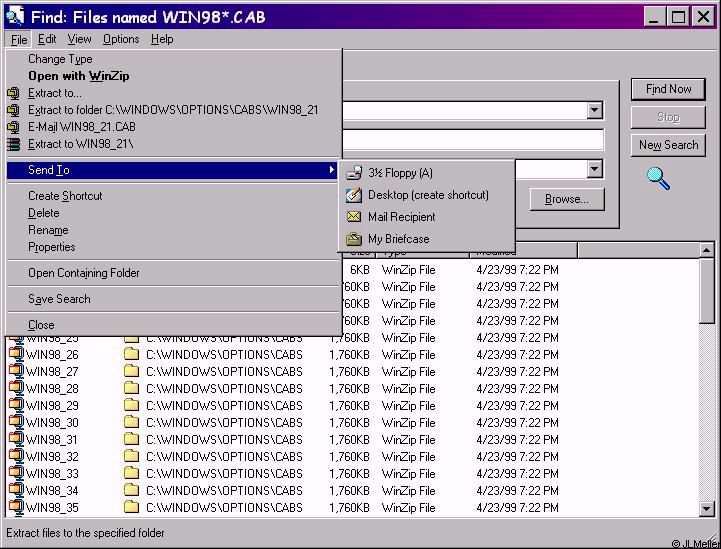The width and height of the screenshot is (721, 549).
Task: Click the WIN98_32 file icon
Action: click(16, 456)
